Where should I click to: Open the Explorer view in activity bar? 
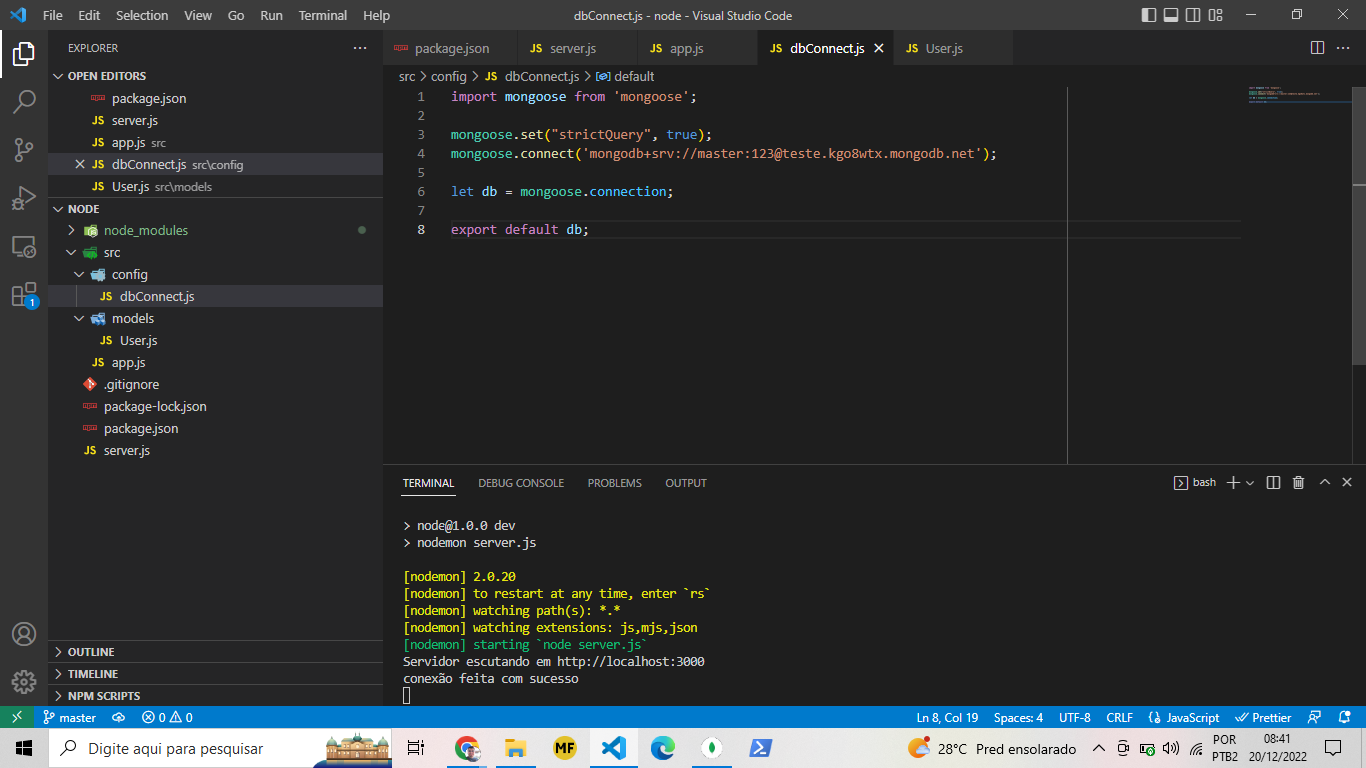click(x=24, y=54)
